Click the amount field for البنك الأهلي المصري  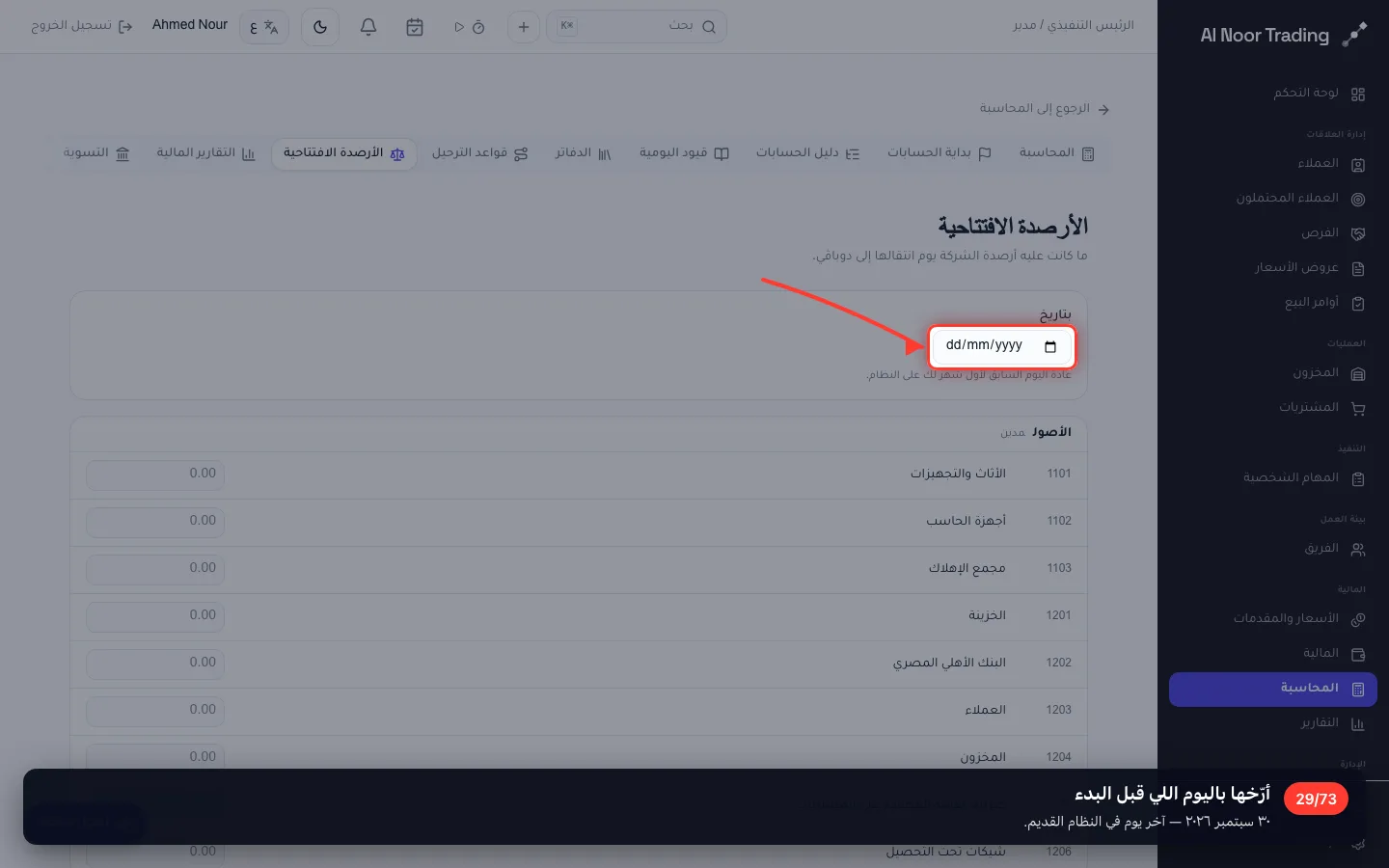155,664
